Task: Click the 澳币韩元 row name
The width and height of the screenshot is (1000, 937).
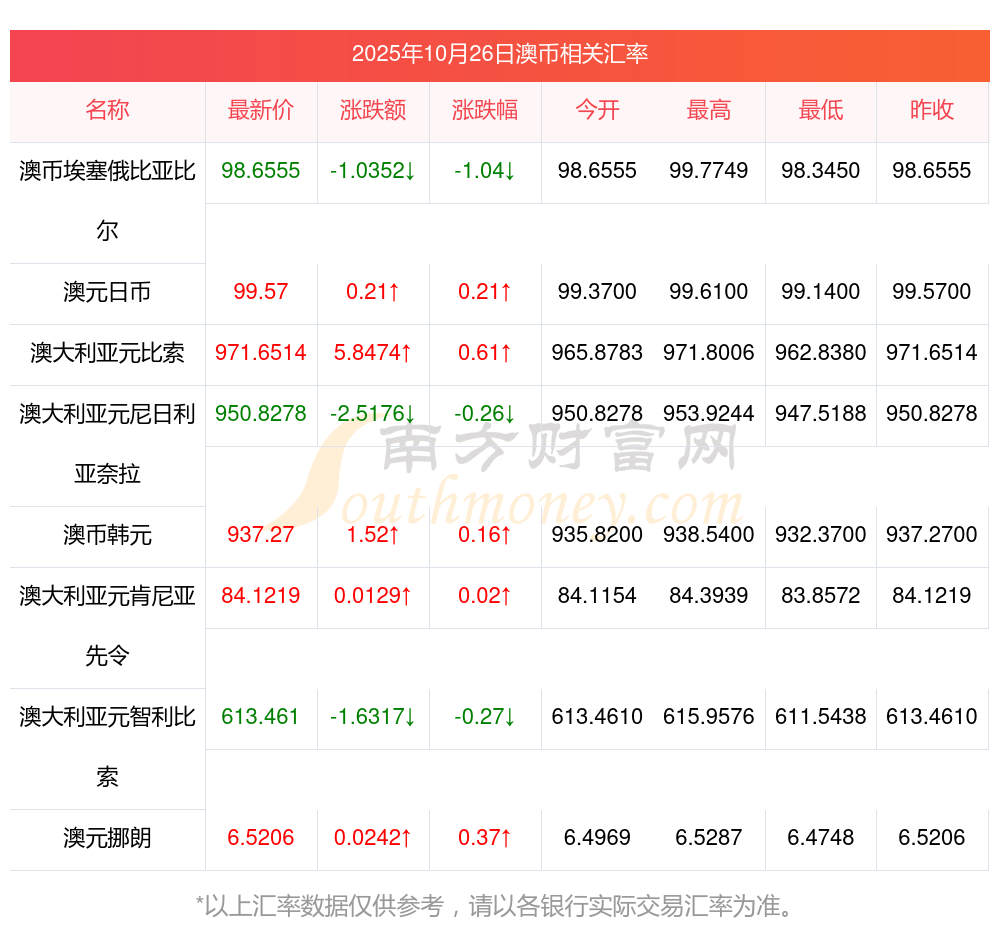Action: [x=107, y=535]
